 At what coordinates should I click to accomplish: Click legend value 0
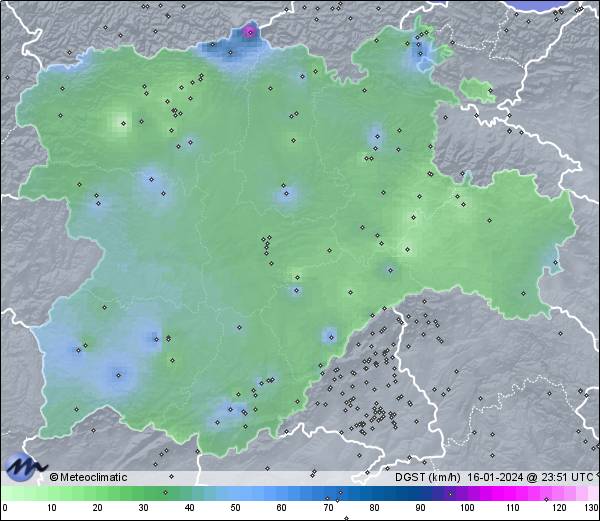tap(5, 508)
